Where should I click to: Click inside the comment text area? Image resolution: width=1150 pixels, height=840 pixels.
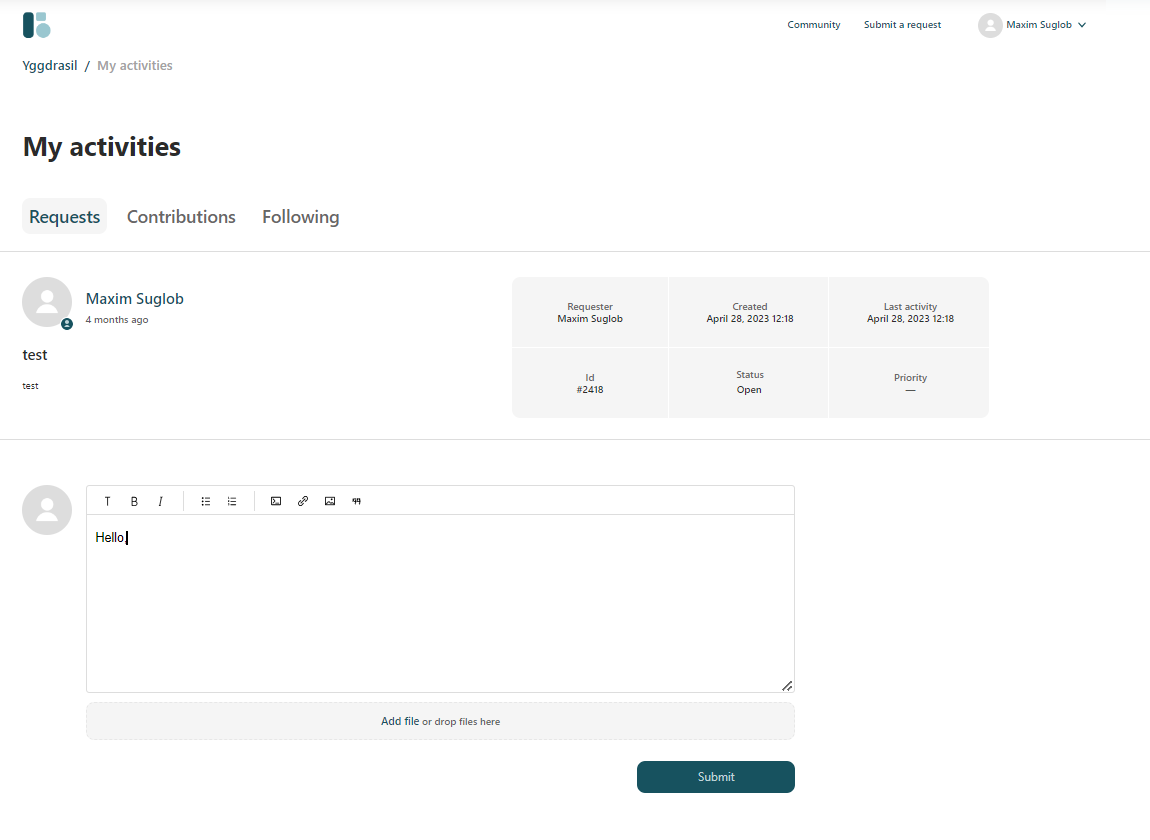point(440,610)
